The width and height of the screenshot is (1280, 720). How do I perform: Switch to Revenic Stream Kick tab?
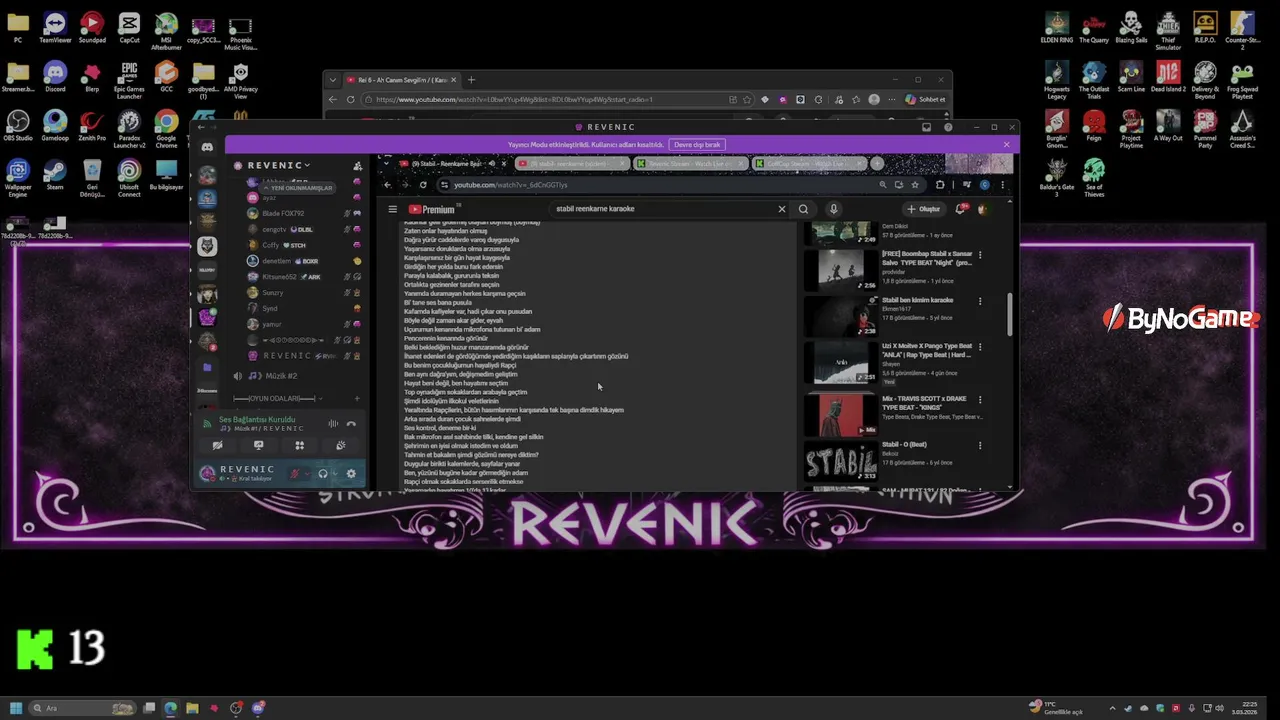click(690, 163)
